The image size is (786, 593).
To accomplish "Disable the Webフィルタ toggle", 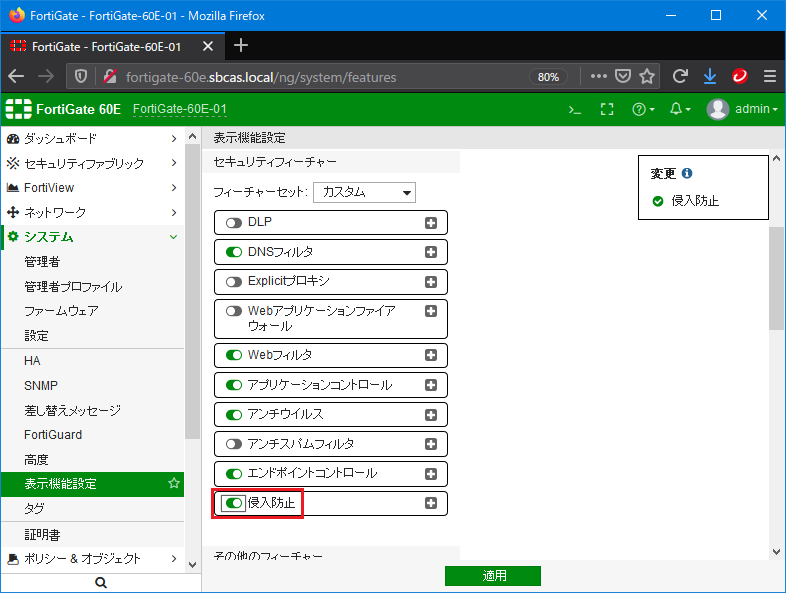I will pos(234,355).
